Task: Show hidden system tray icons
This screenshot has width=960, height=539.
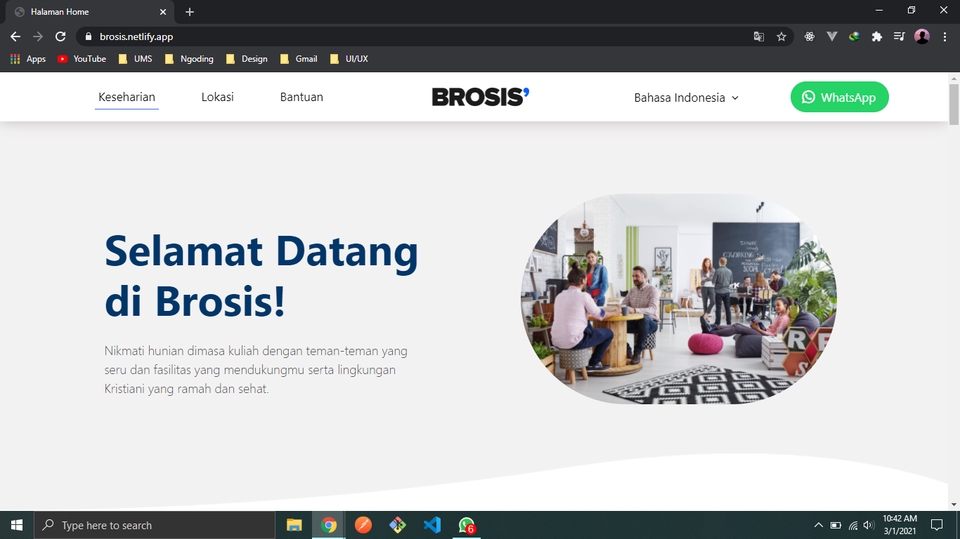Action: [x=818, y=525]
